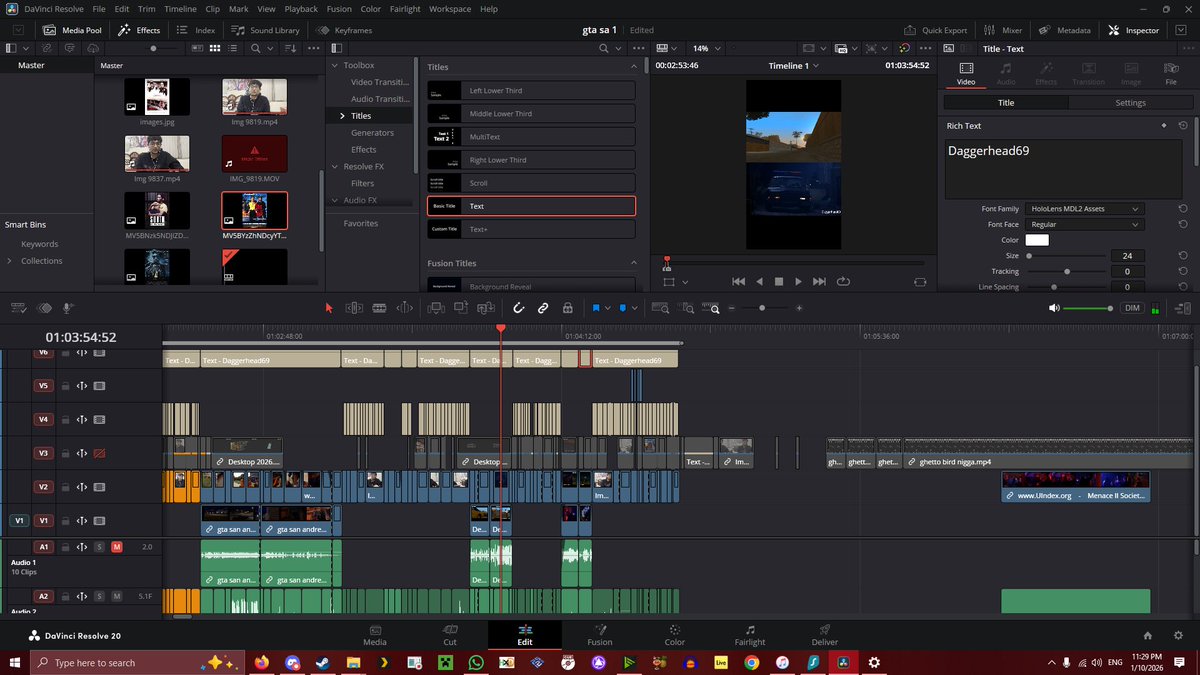Open the Metadata panel
Screen dimensions: 1200x675
pyautogui.click(x=1065, y=30)
